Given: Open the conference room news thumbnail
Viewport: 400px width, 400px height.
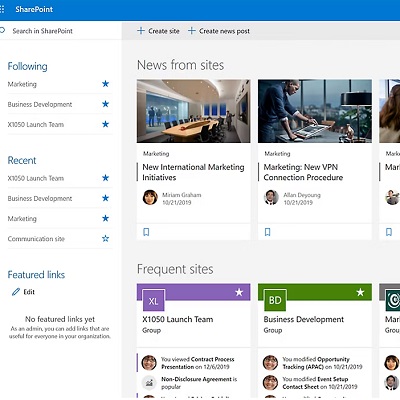Looking at the screenshot, I should tap(193, 111).
